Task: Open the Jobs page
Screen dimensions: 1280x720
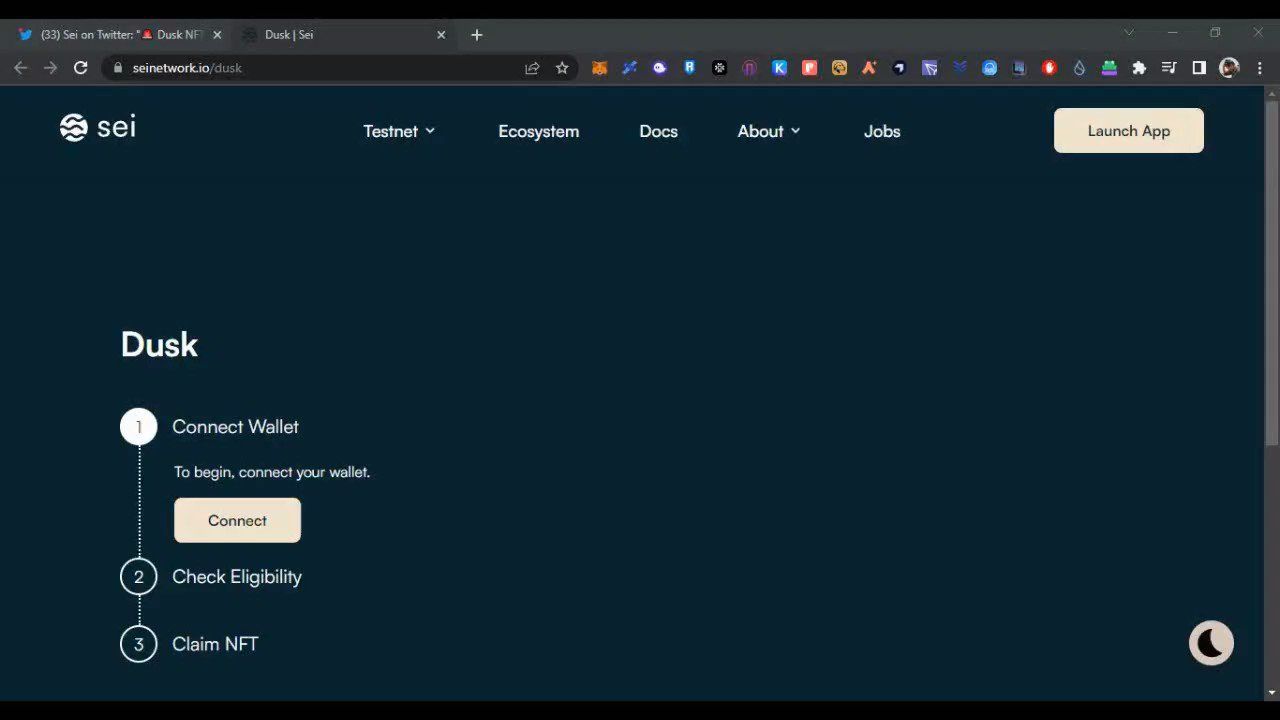Action: (x=882, y=131)
